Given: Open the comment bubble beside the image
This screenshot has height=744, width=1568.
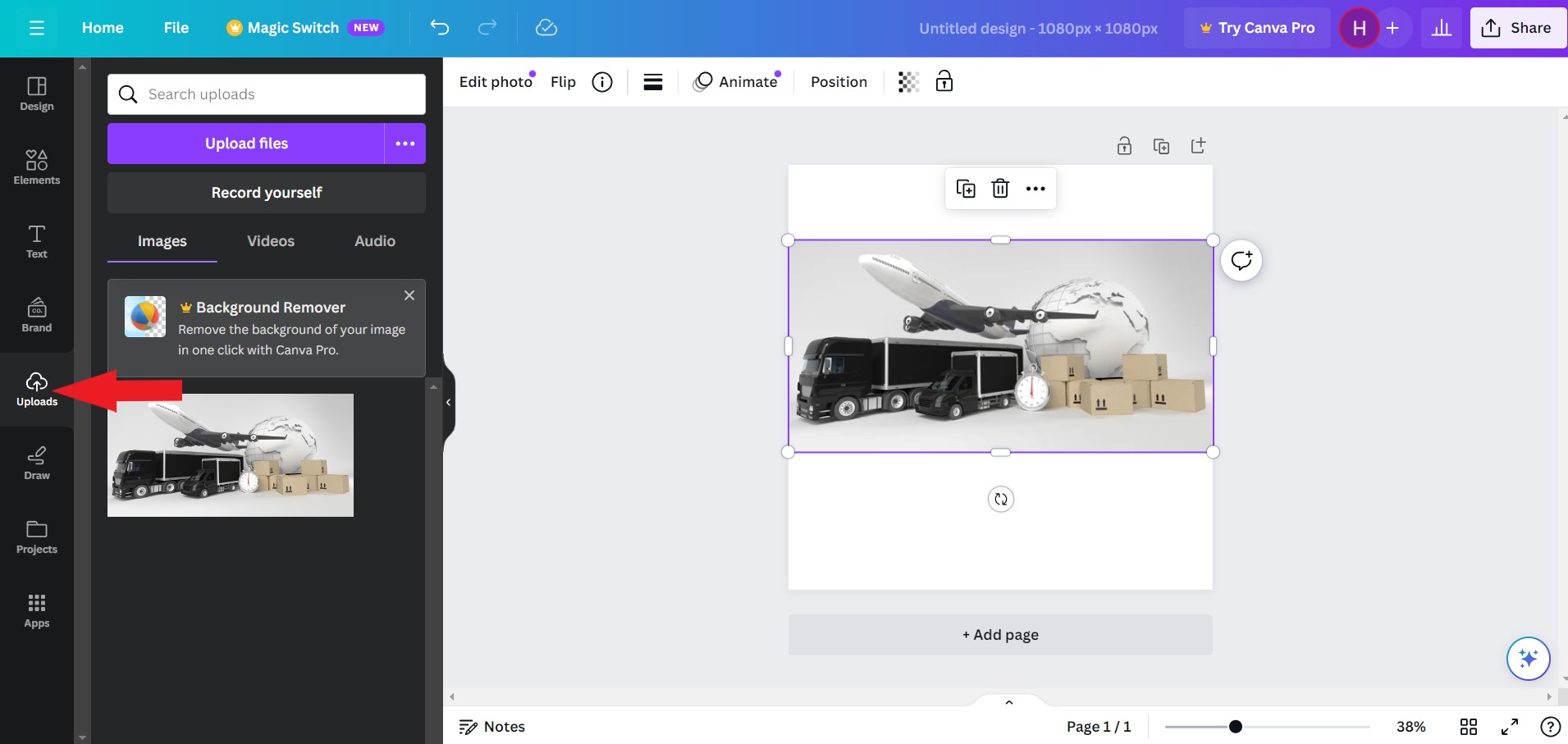Looking at the screenshot, I should point(1240,259).
